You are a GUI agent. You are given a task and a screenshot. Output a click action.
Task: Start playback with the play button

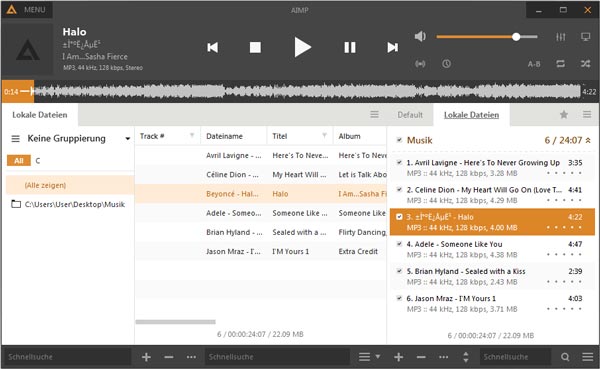303,47
